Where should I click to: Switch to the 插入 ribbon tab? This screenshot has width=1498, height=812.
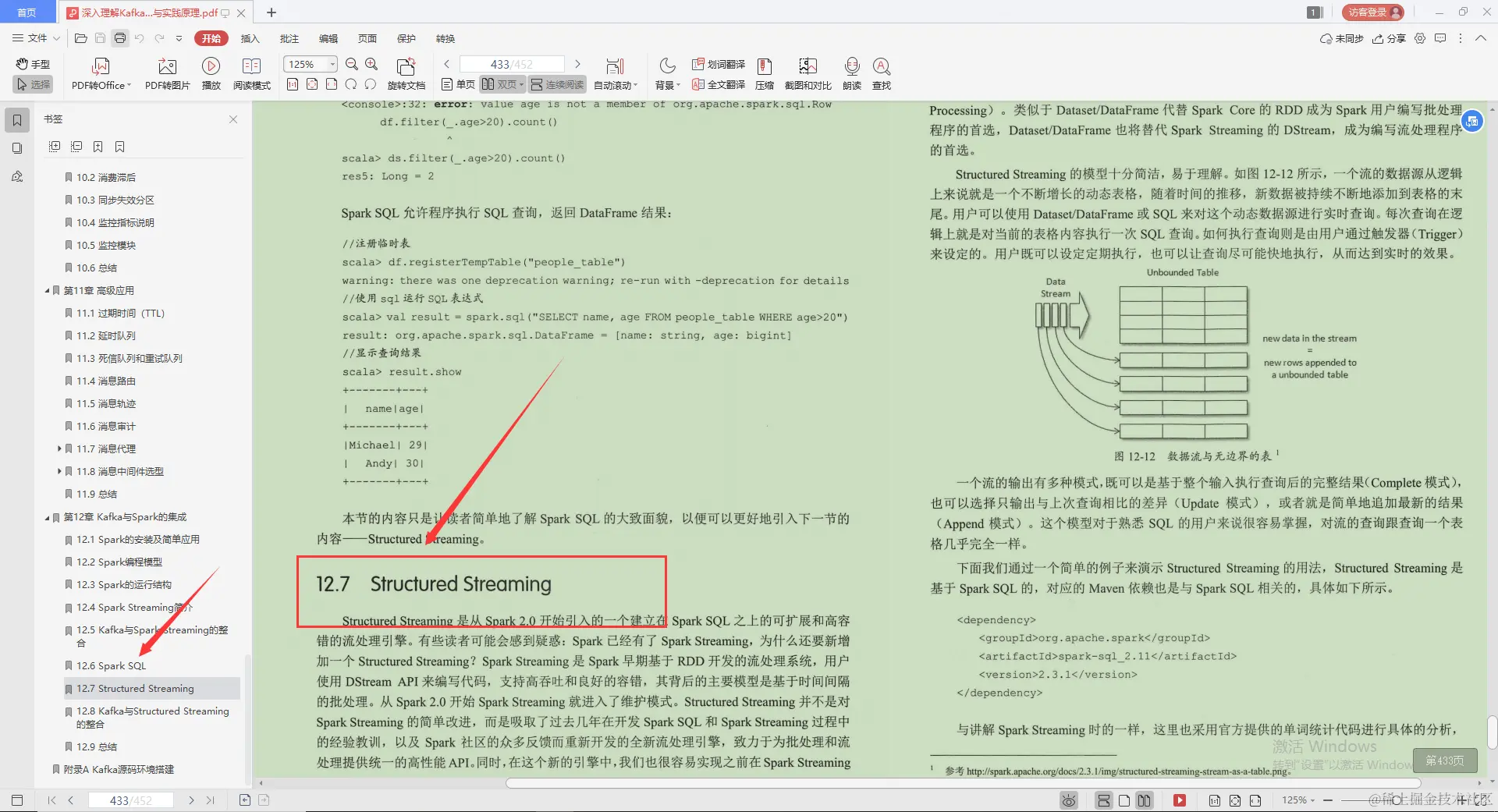click(249, 38)
